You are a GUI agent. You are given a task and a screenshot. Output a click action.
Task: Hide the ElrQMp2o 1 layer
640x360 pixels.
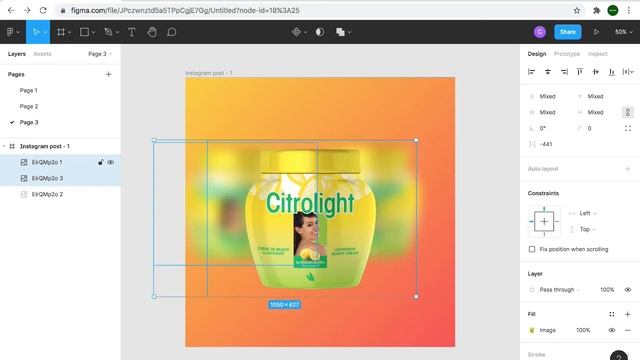[x=111, y=162]
